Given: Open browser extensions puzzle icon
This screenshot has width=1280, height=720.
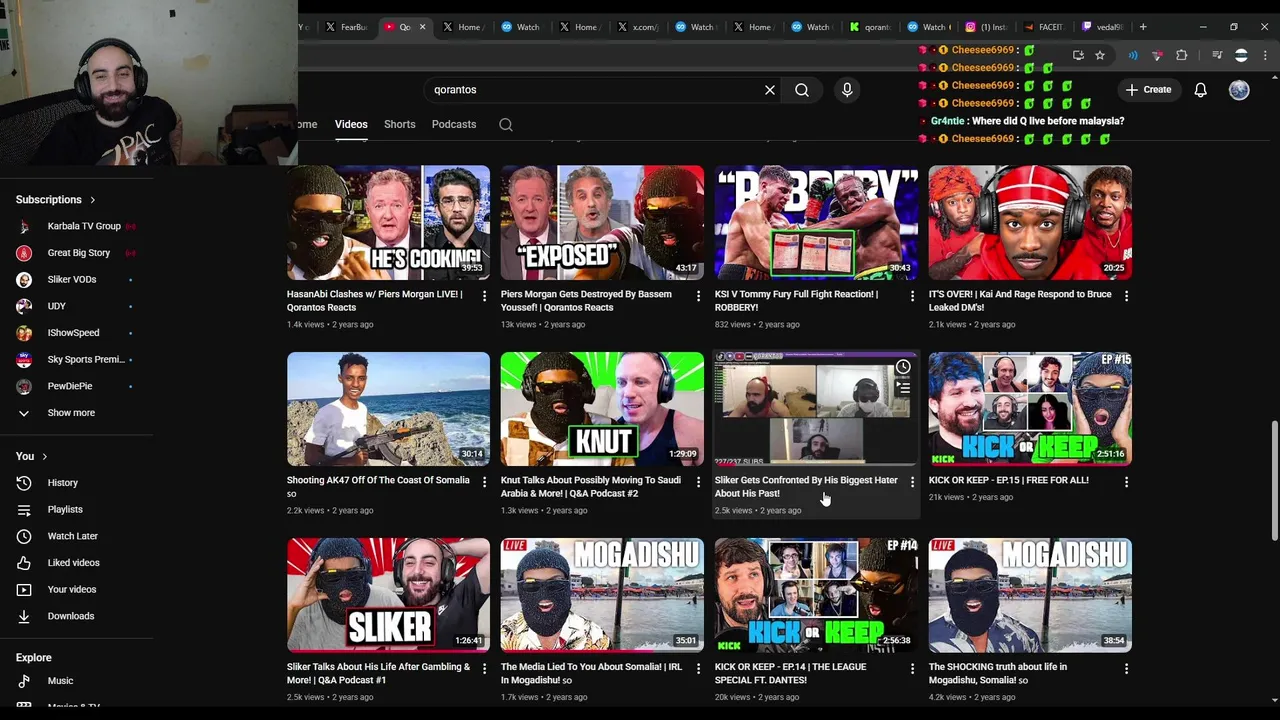Looking at the screenshot, I should click(1181, 56).
